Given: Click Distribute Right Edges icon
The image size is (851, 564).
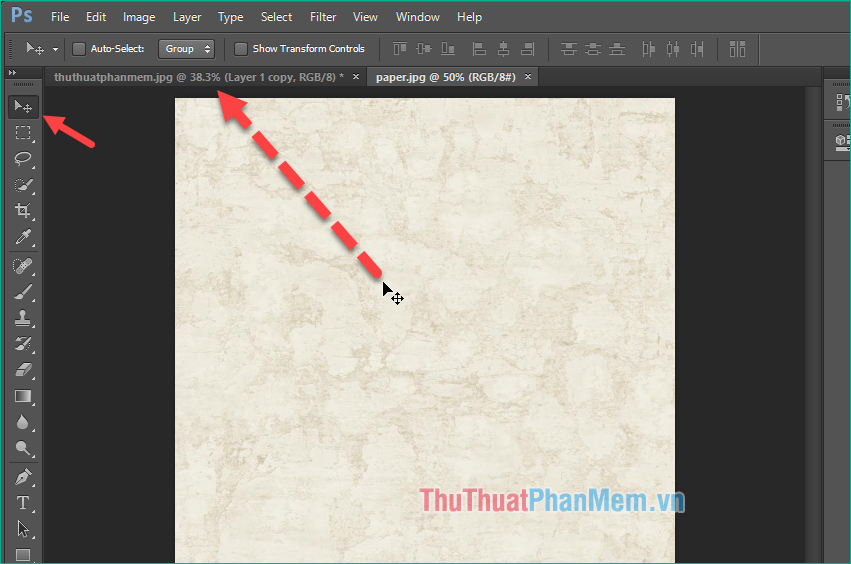Looking at the screenshot, I should click(x=697, y=49).
